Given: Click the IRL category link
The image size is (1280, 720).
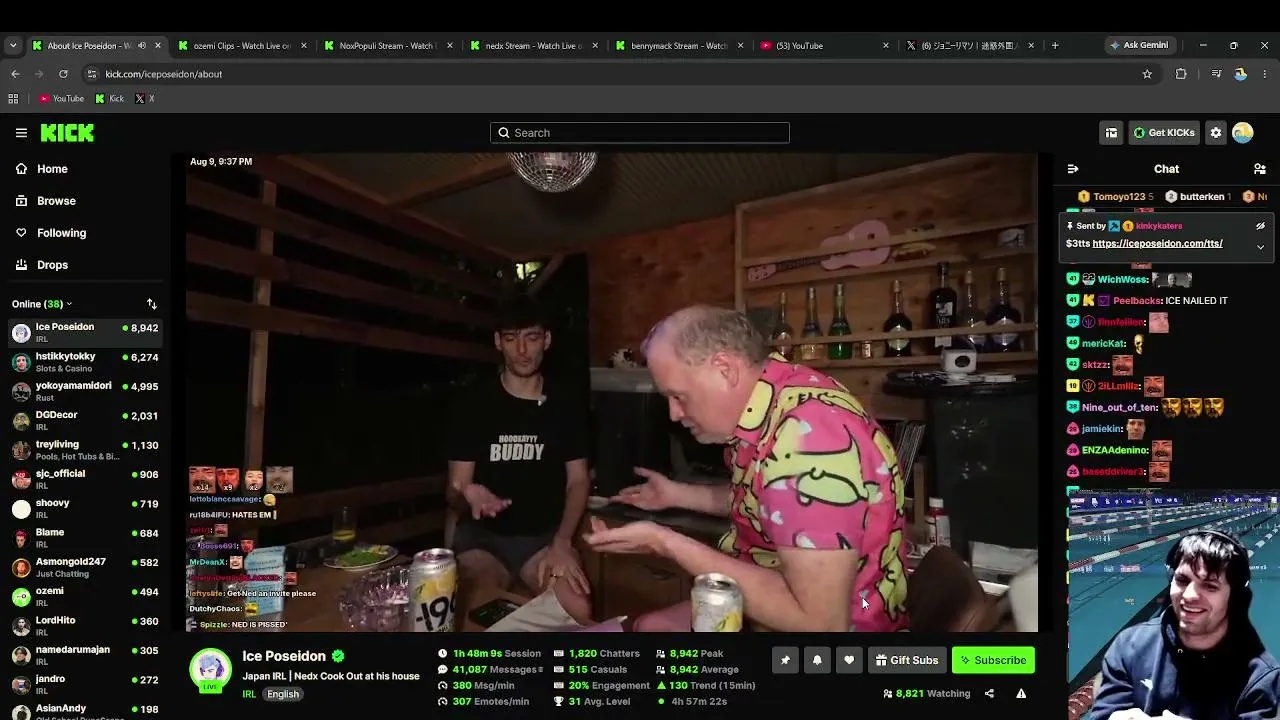Looking at the screenshot, I should [x=249, y=694].
